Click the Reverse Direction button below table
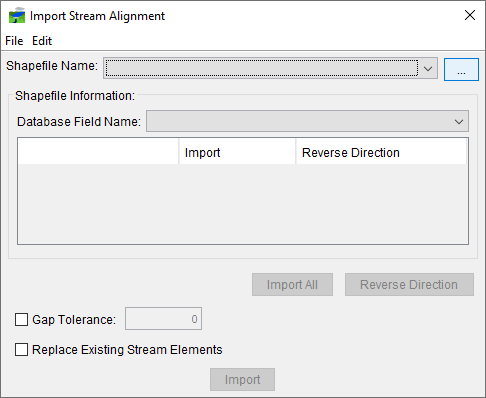486x398 pixels. 409,285
